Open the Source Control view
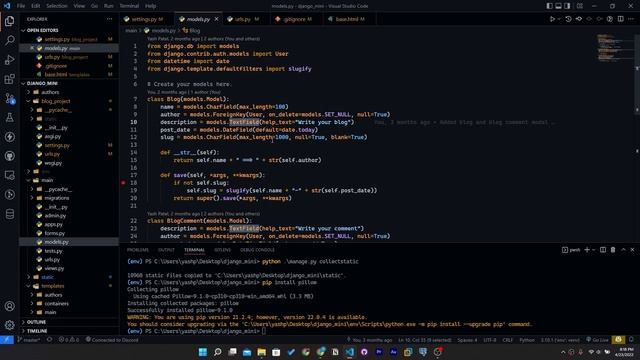 point(9,98)
